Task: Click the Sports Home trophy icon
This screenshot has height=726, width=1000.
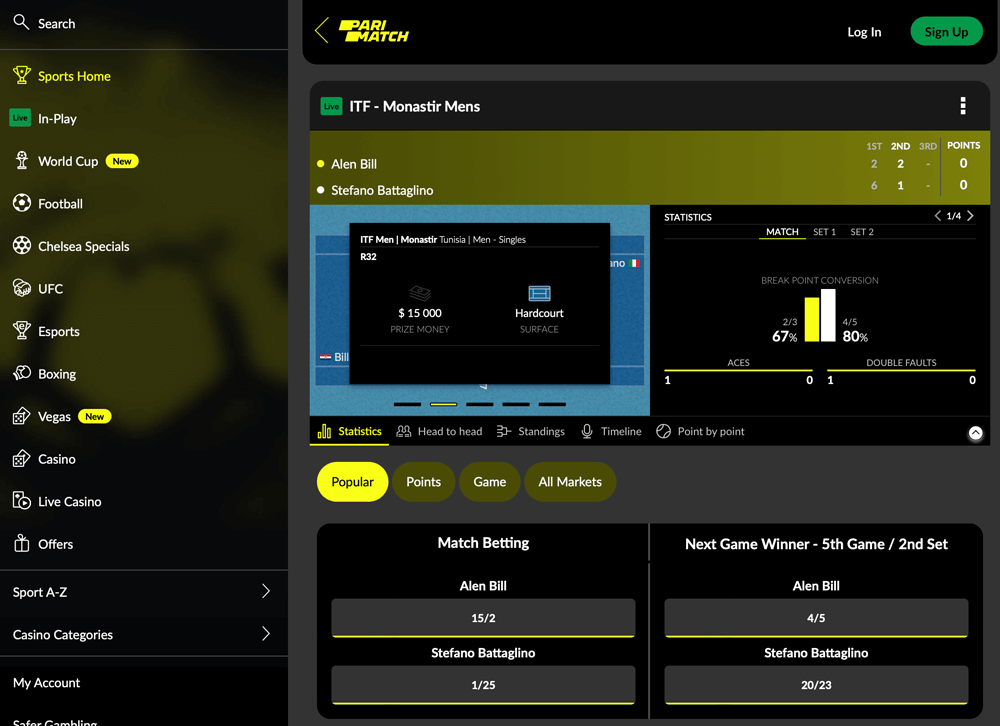Action: (22, 75)
